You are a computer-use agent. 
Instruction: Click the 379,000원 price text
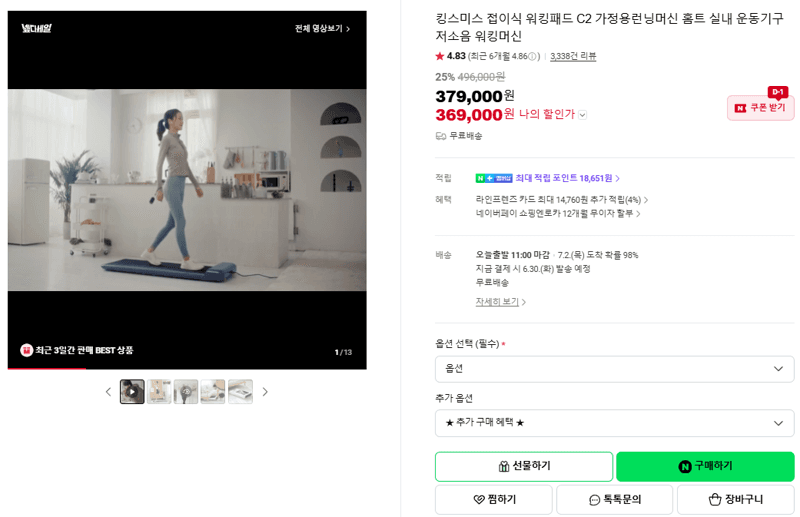(474, 96)
